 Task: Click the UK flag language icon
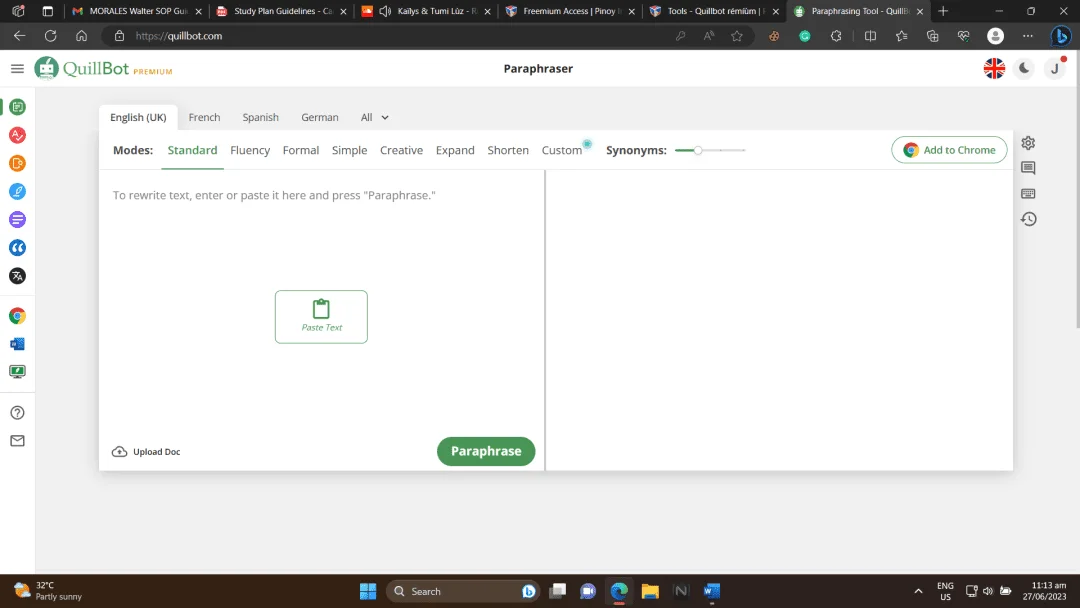click(x=994, y=68)
